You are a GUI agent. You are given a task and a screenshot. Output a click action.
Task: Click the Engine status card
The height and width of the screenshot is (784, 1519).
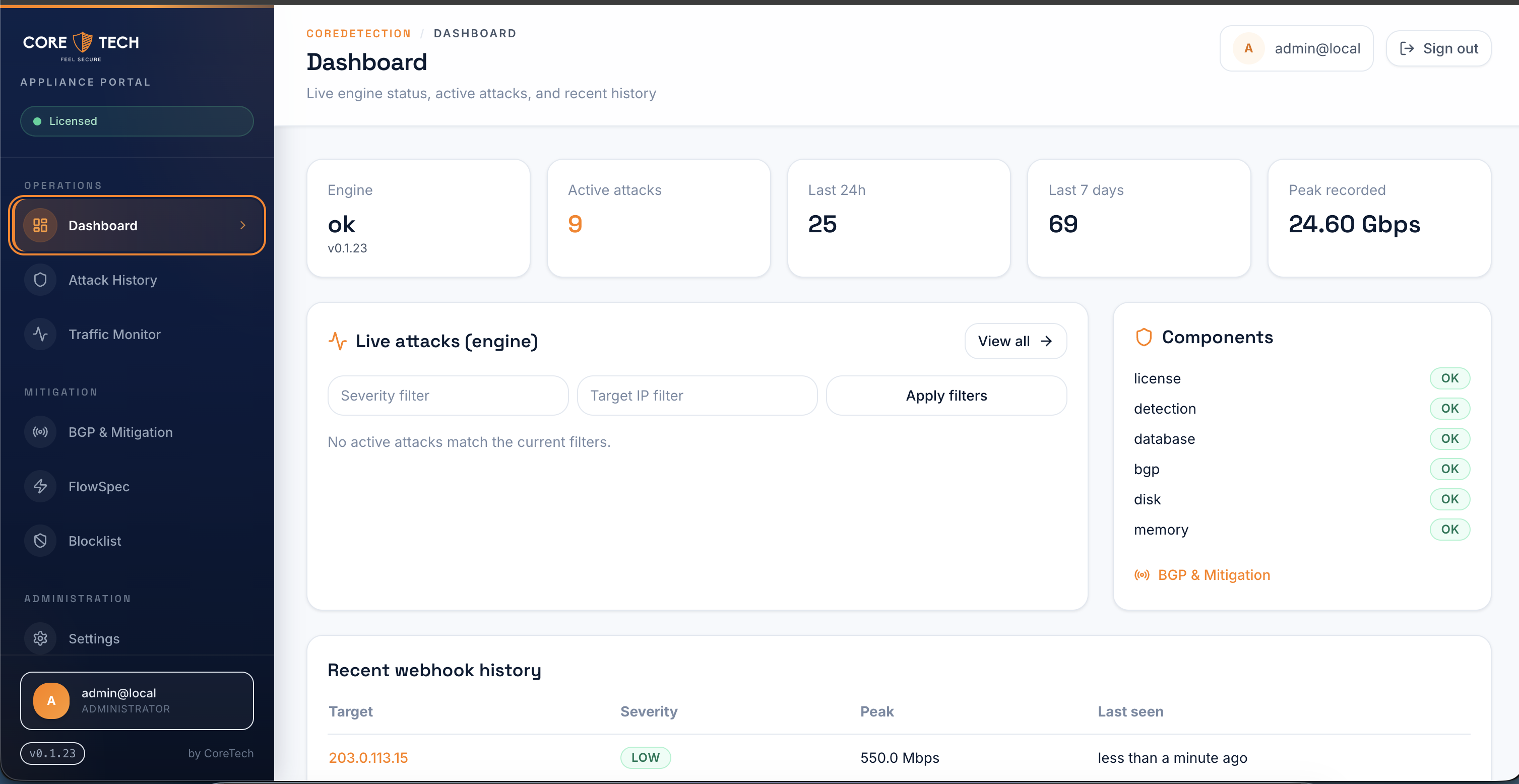[418, 218]
